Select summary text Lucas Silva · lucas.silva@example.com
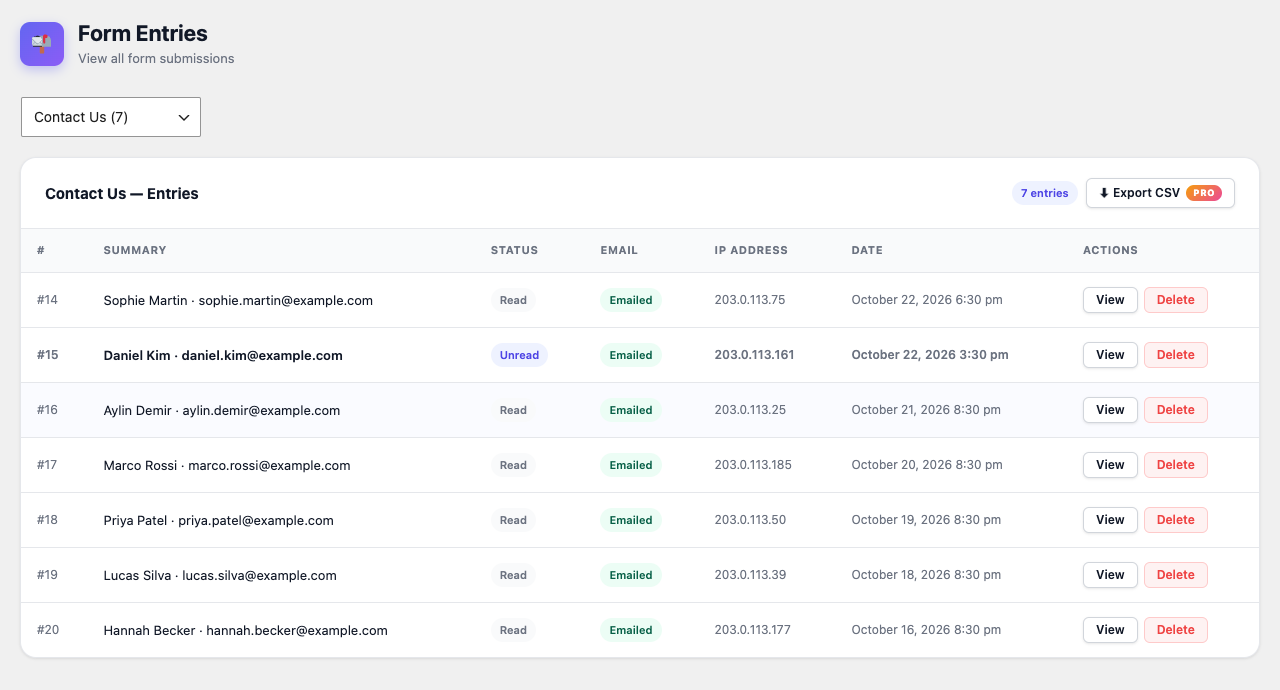The height and width of the screenshot is (690, 1280). 220,575
